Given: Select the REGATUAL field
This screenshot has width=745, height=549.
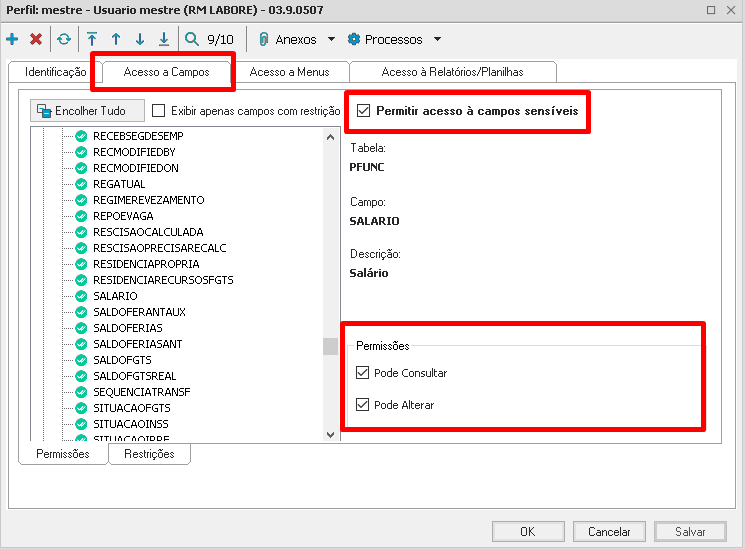Looking at the screenshot, I should [x=119, y=184].
